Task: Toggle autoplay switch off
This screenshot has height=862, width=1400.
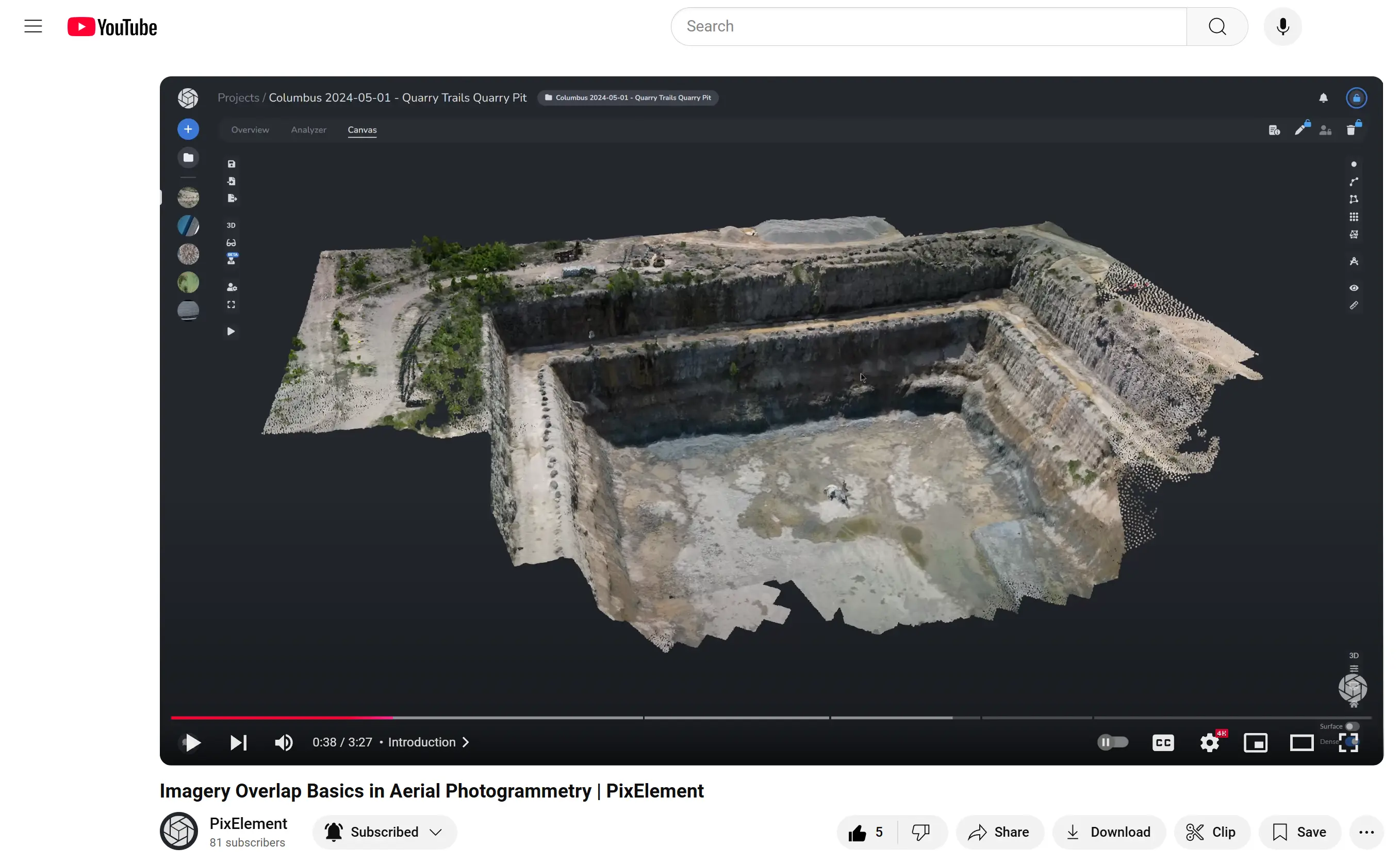Action: click(x=1112, y=742)
